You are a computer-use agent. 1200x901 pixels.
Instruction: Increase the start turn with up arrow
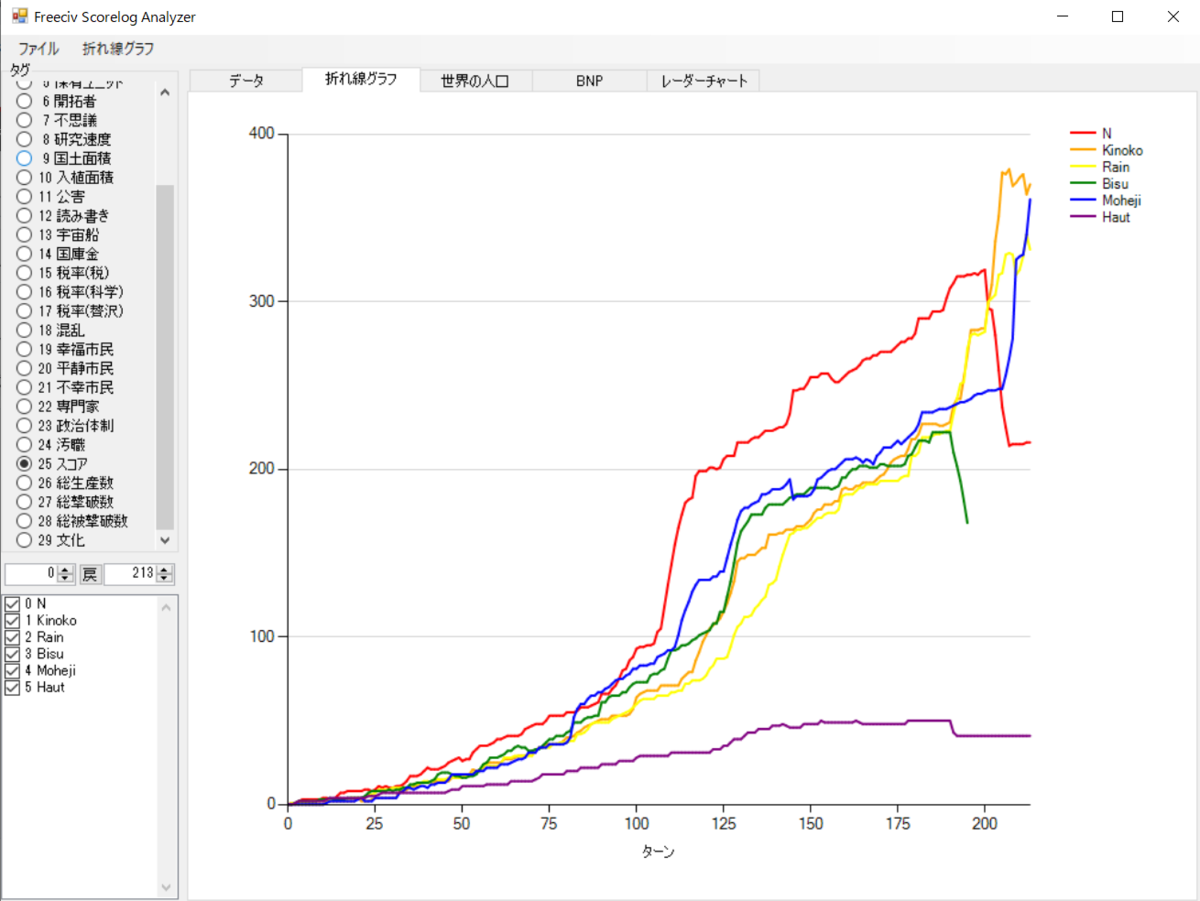[66, 569]
